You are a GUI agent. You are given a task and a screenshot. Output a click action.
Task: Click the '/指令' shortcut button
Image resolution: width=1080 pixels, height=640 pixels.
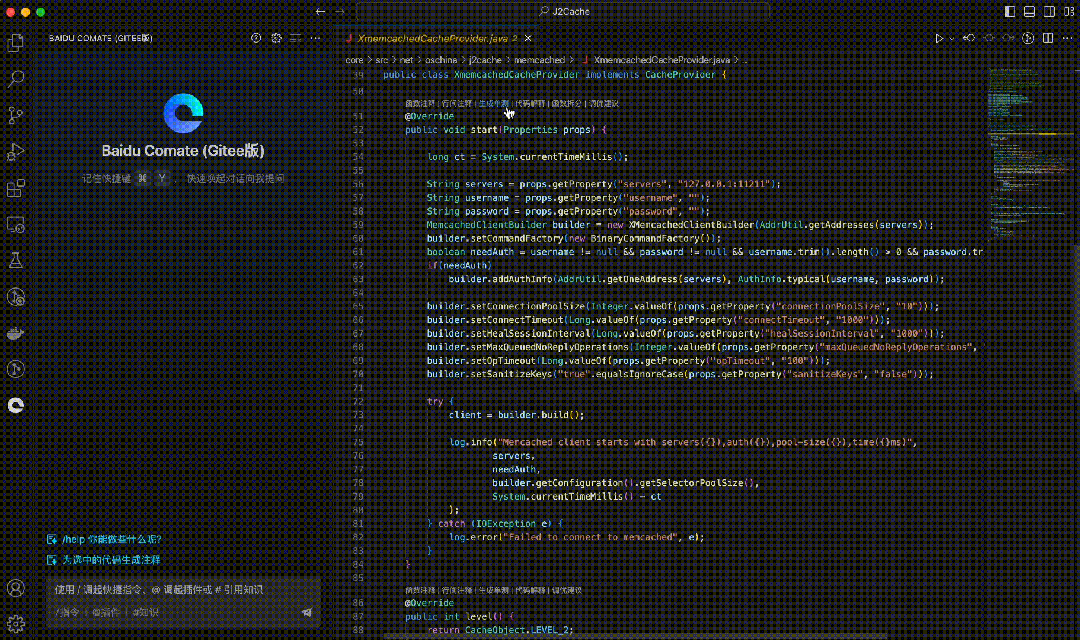[67, 612]
